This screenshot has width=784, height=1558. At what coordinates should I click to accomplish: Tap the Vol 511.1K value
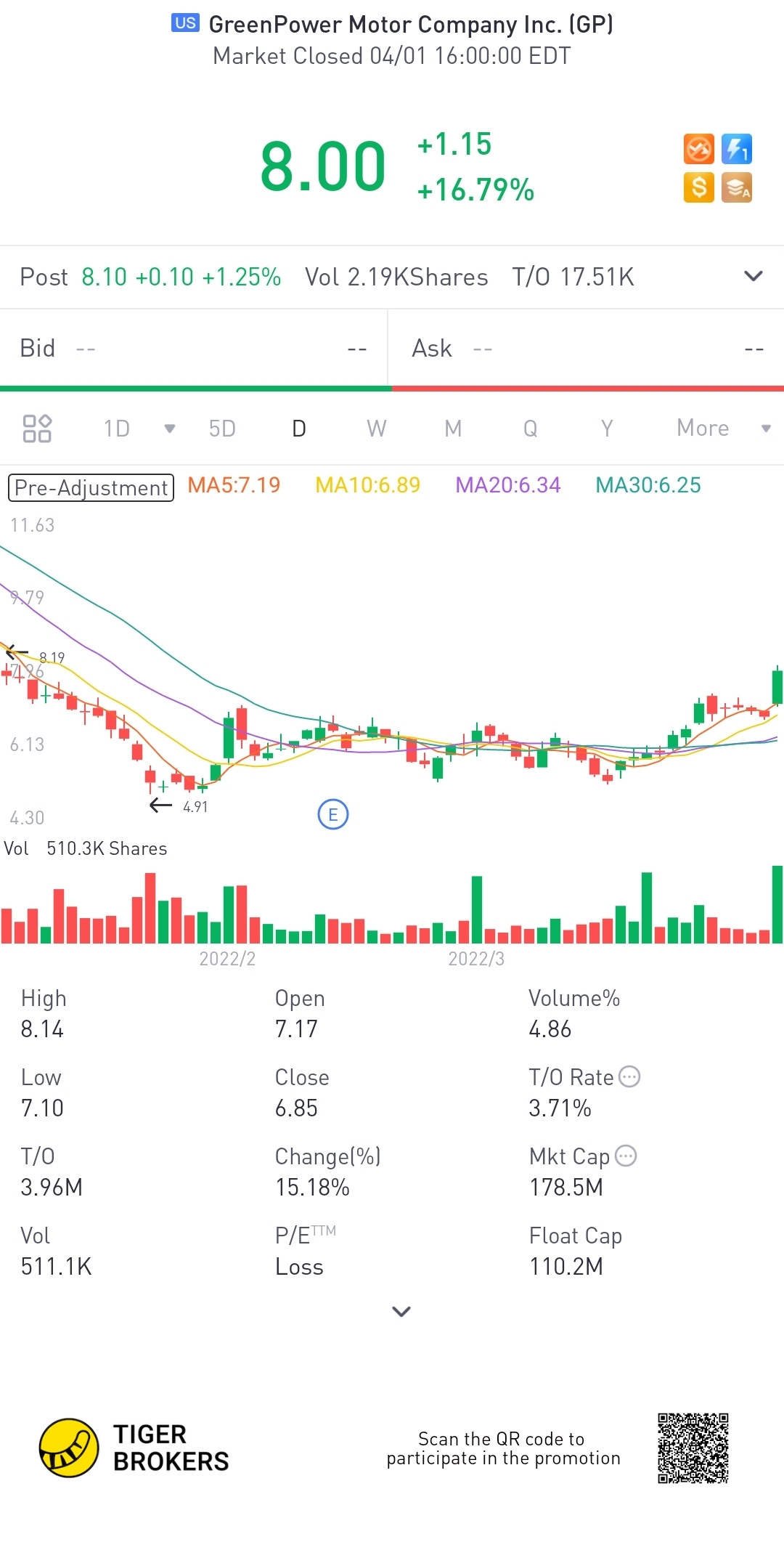coord(56,1267)
